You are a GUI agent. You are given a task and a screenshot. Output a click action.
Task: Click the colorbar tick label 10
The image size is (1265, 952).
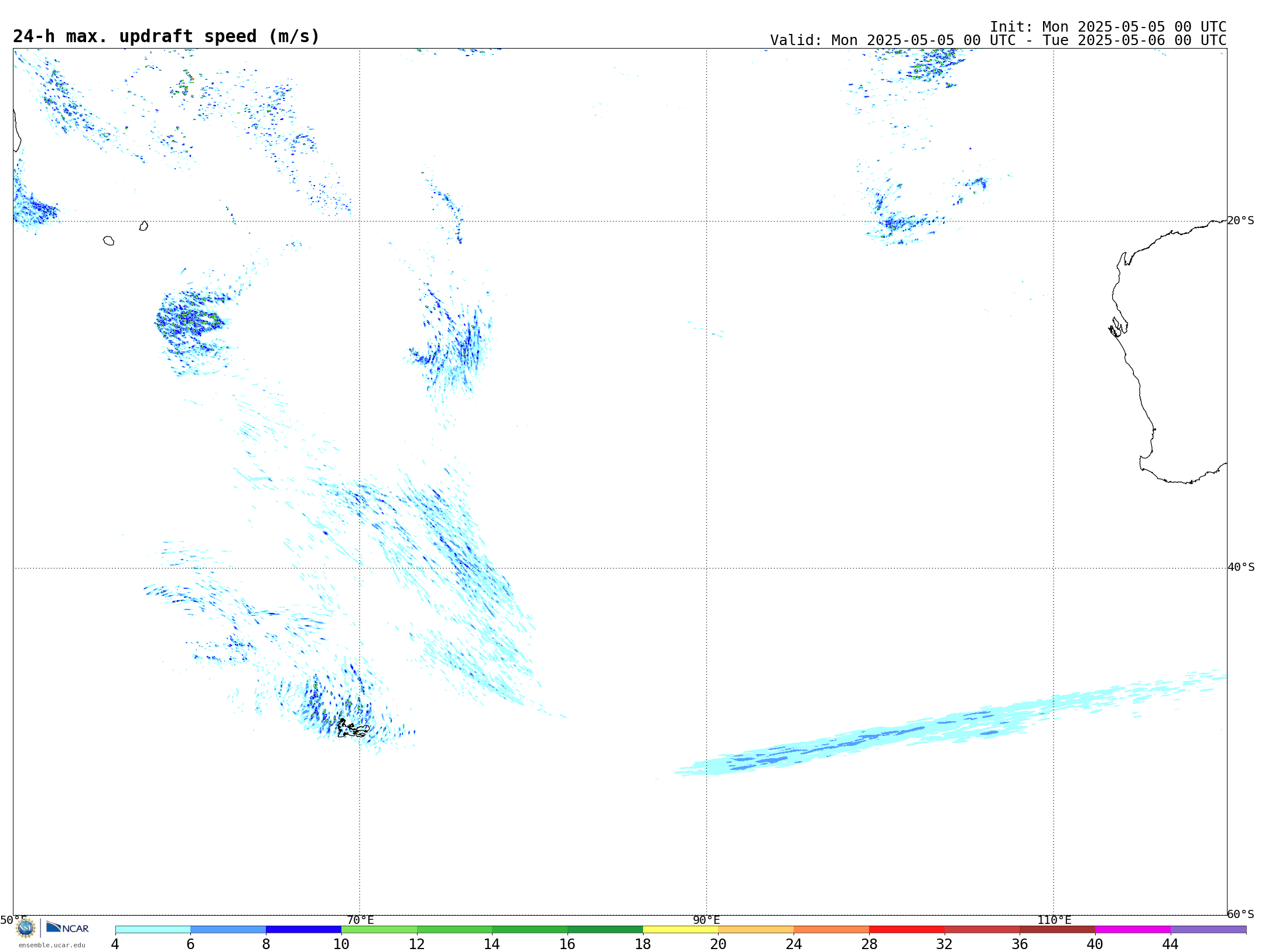tap(341, 944)
